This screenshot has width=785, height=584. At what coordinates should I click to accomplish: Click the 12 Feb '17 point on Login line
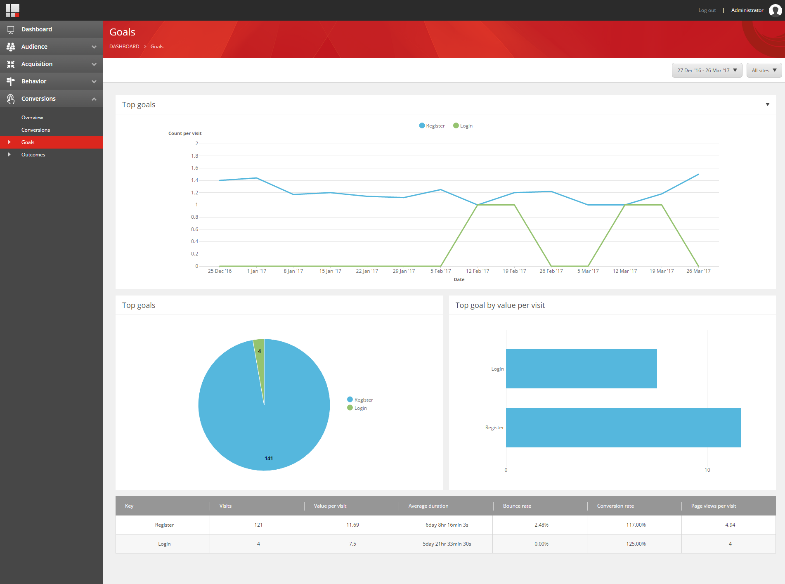coord(478,205)
